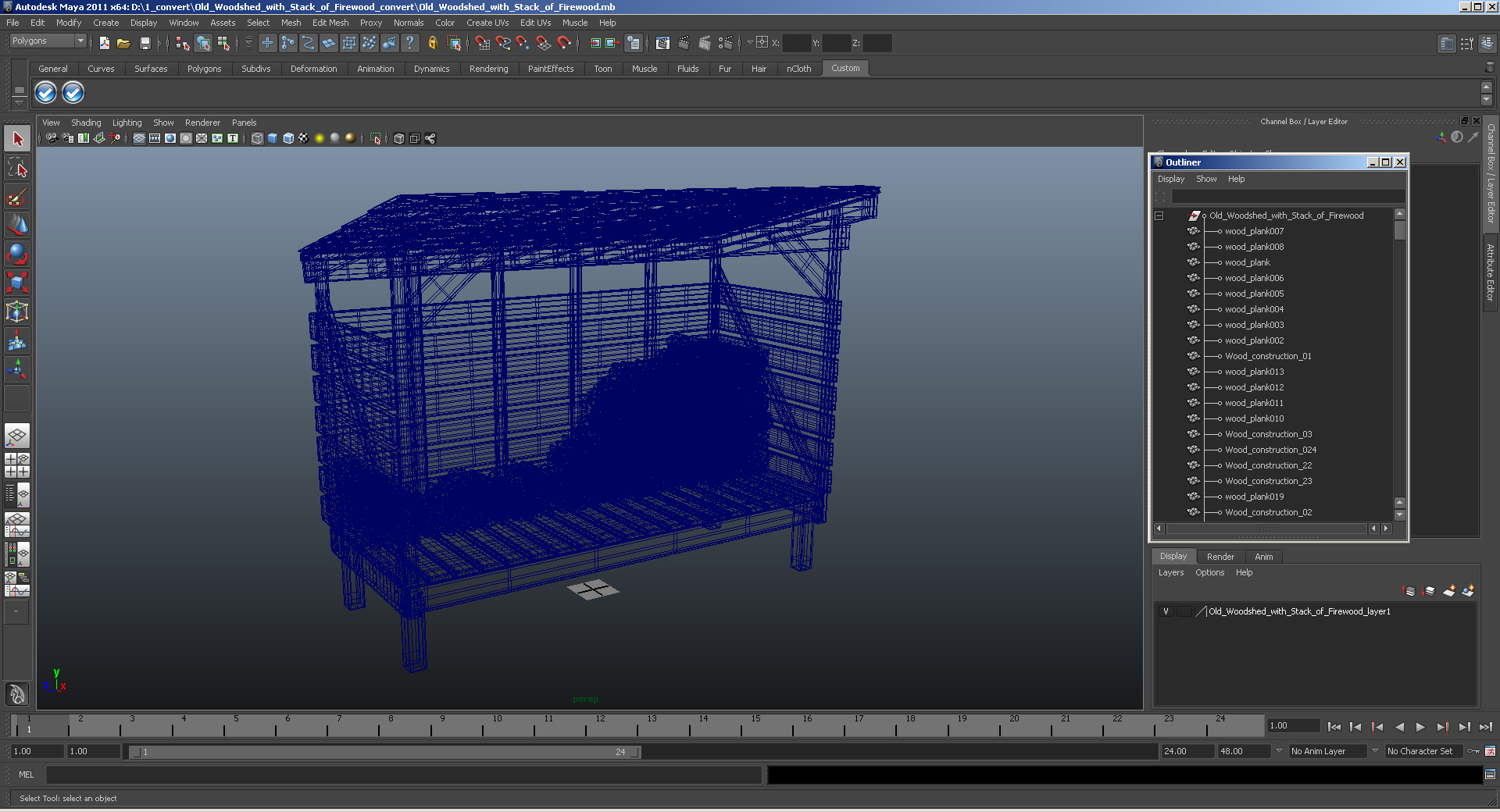
Task: Select wood_plank007 in Outliner
Action: tap(1254, 231)
